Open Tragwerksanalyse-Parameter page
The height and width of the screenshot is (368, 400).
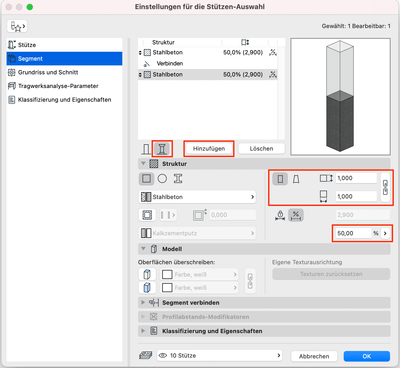click(x=64, y=86)
